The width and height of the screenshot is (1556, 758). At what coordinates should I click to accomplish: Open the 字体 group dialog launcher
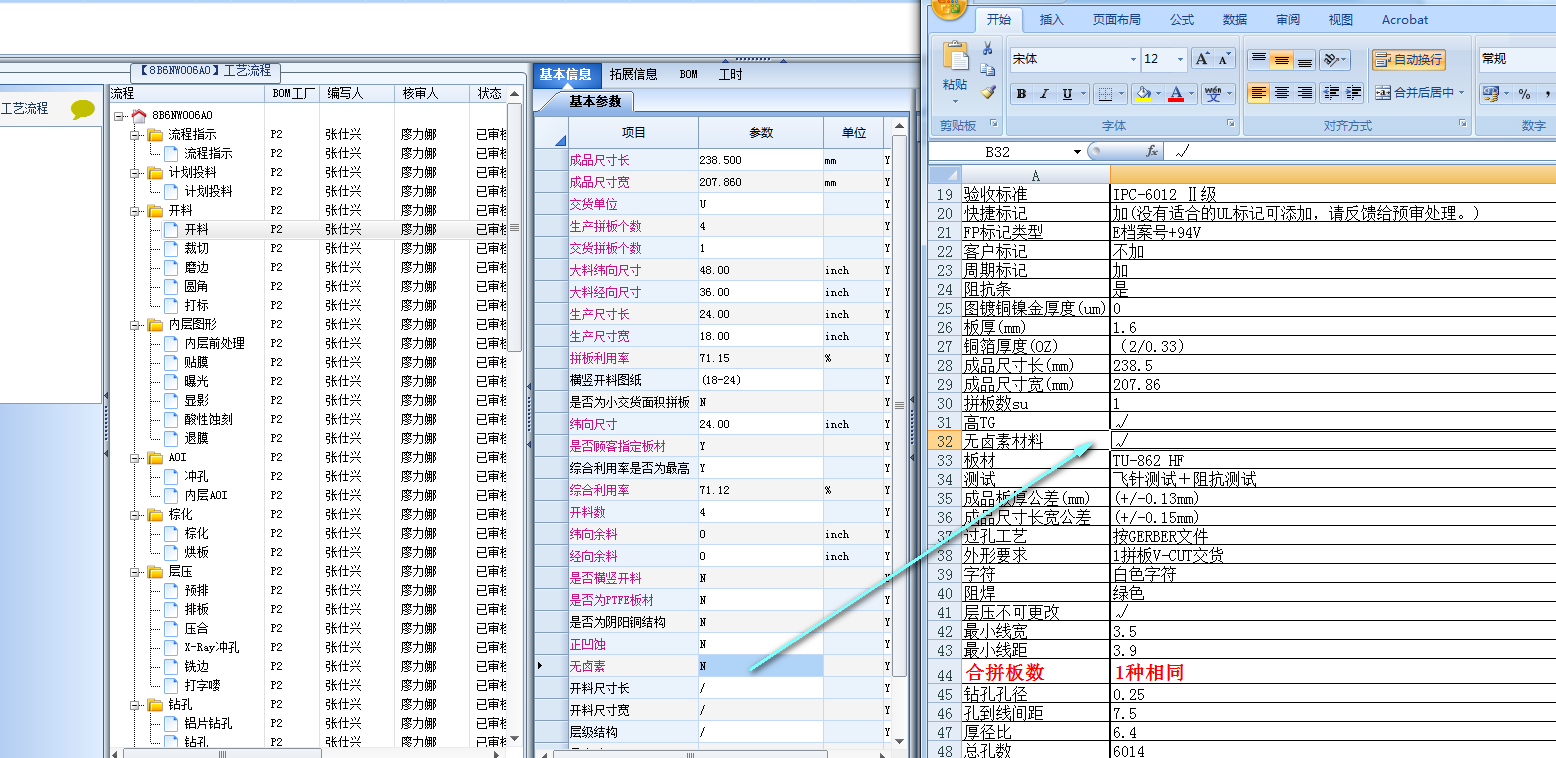[x=1232, y=124]
